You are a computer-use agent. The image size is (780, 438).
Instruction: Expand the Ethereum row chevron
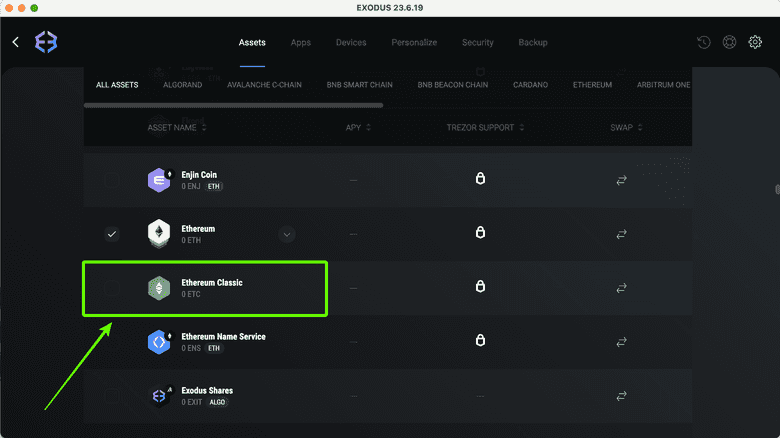[x=287, y=234]
